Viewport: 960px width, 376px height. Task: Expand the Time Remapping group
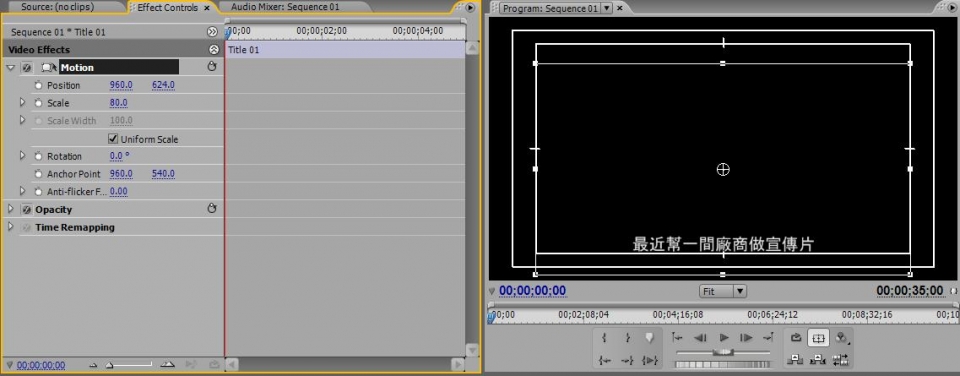click(10, 227)
